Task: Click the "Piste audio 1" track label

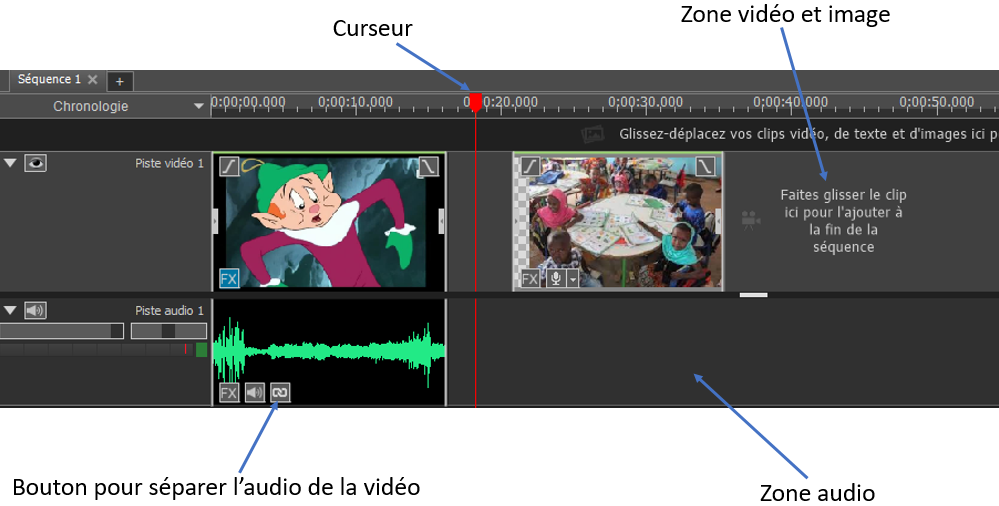Action: pos(169,310)
